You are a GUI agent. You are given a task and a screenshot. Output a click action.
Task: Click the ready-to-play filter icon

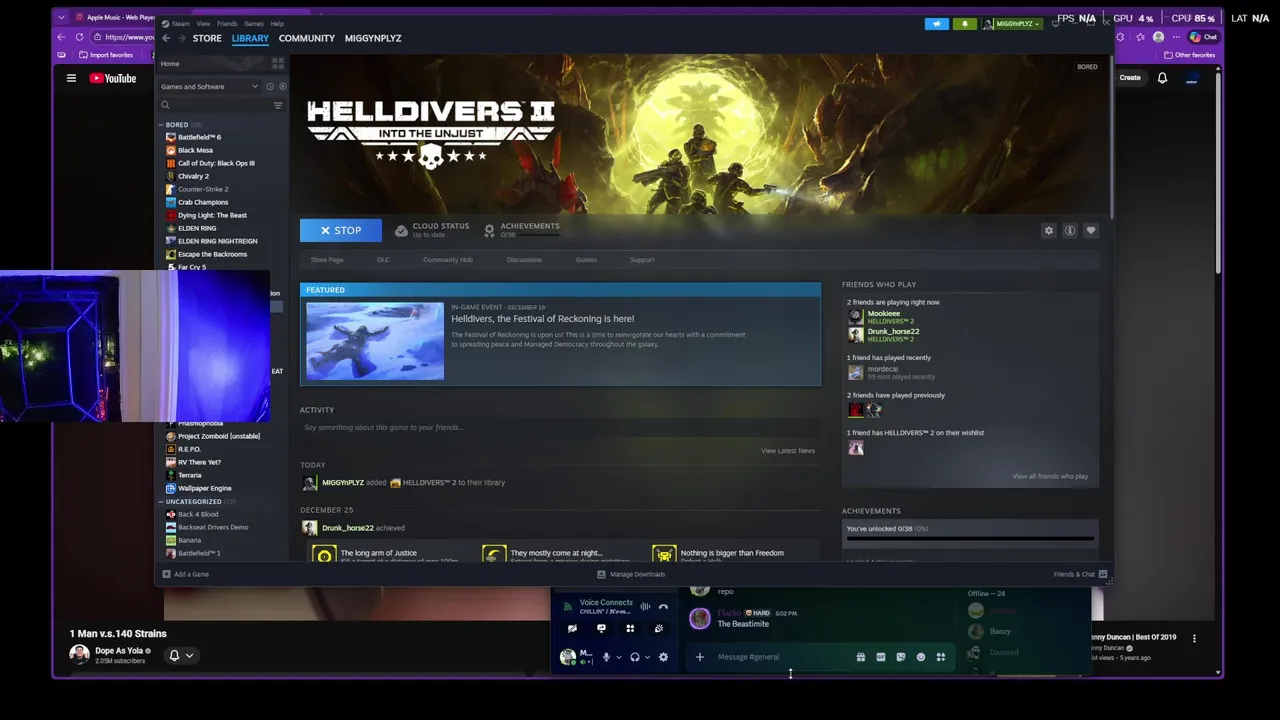pos(282,86)
